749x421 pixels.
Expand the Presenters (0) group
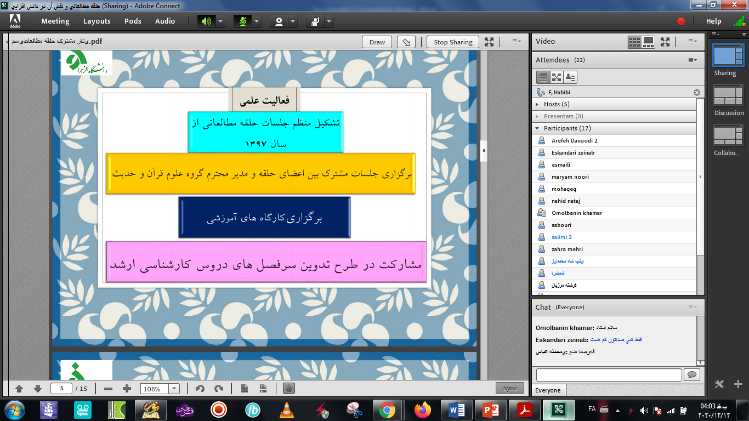coord(537,116)
